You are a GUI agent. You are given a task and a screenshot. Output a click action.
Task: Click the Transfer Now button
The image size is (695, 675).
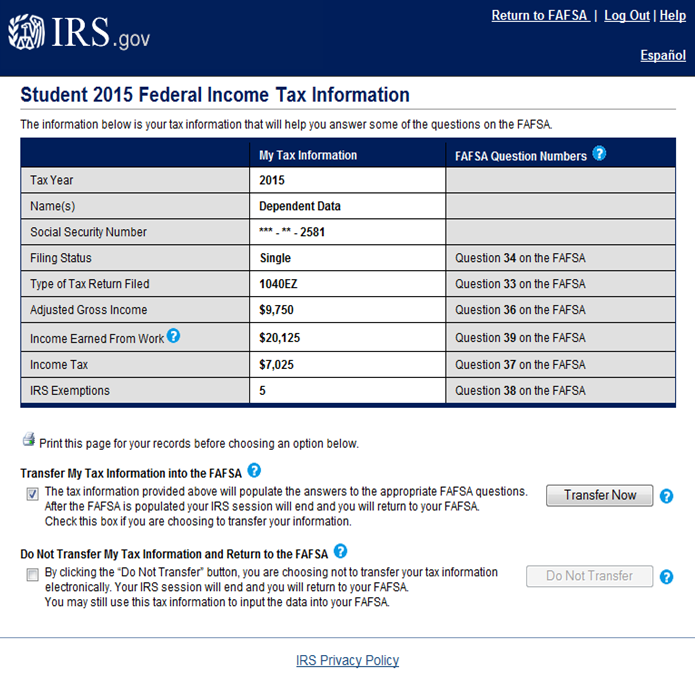tap(599, 495)
